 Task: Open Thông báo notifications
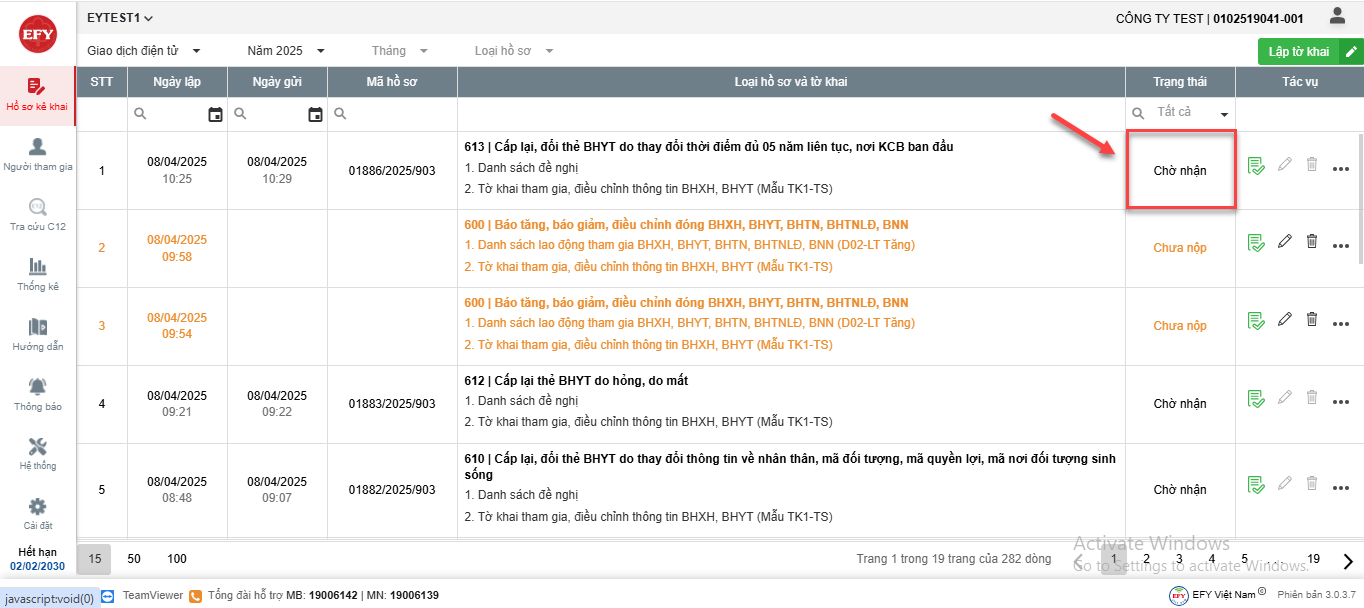[38, 394]
